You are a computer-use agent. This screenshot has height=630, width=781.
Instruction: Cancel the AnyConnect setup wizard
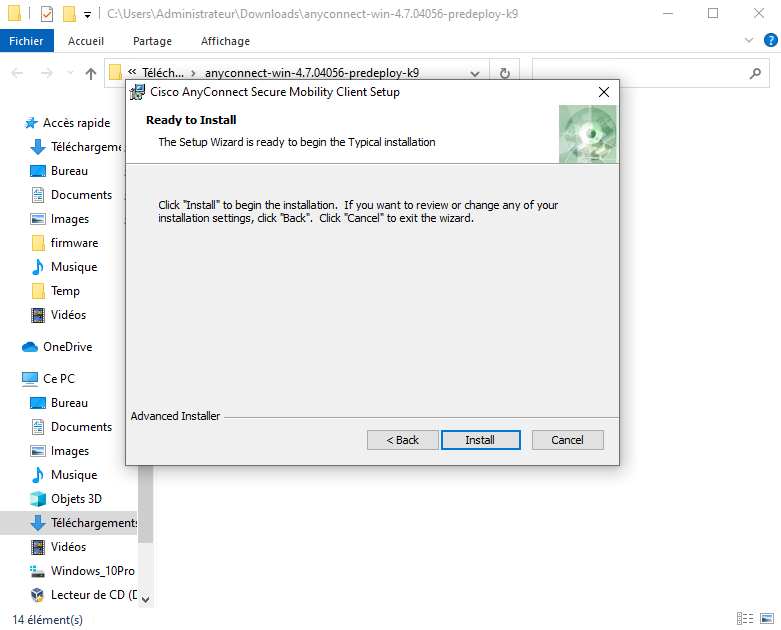(x=567, y=440)
